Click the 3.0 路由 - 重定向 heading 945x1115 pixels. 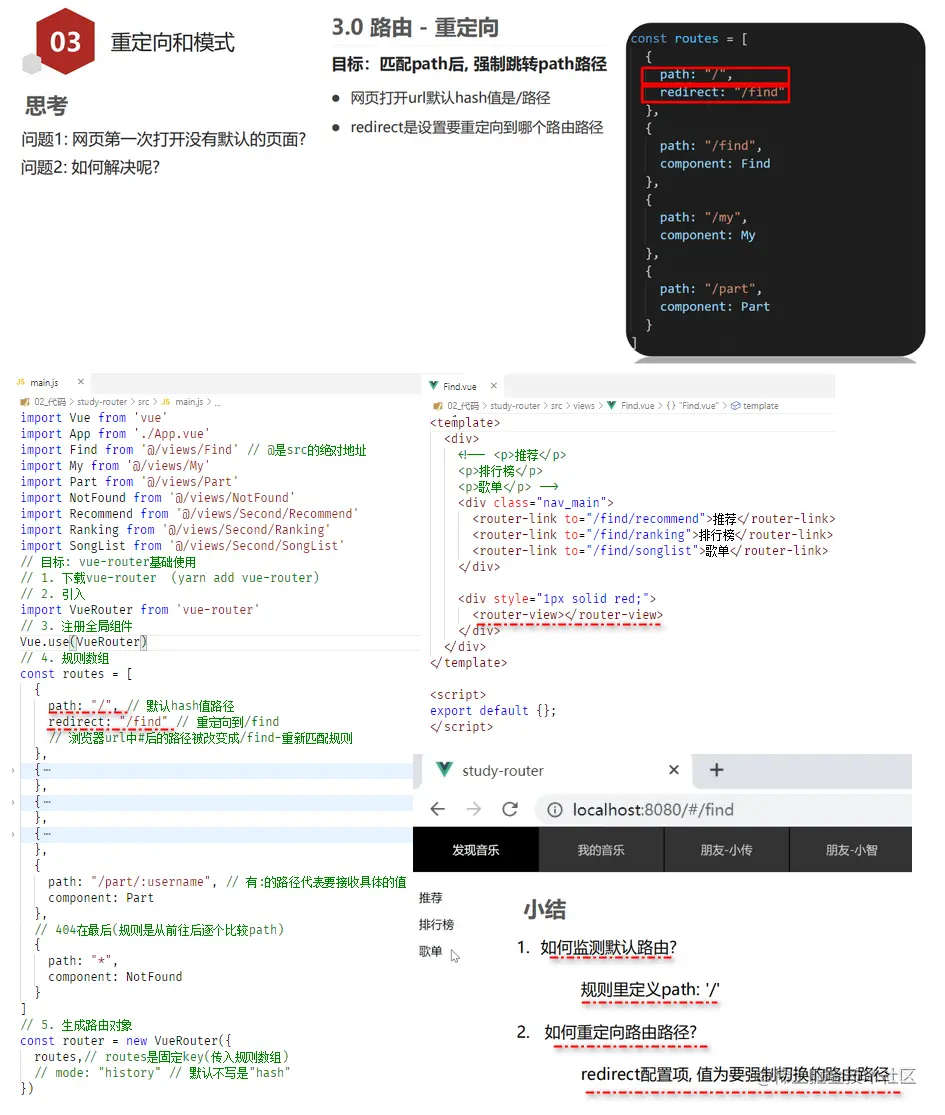pyautogui.click(x=415, y=28)
